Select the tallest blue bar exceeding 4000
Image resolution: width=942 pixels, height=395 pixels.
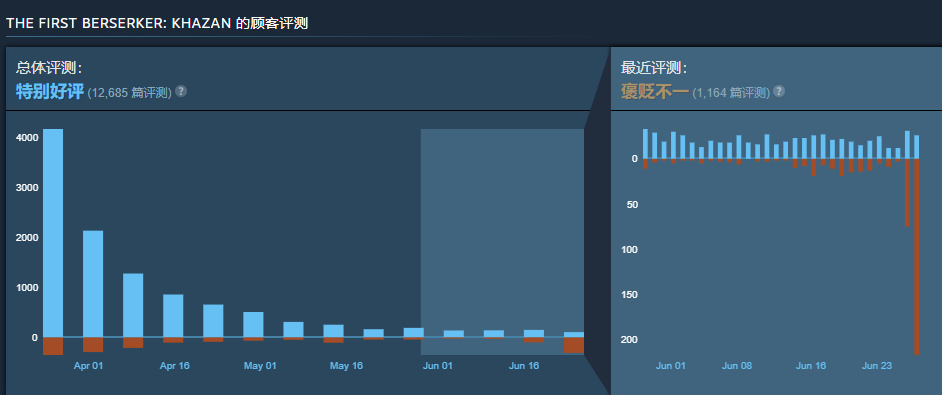tap(53, 233)
